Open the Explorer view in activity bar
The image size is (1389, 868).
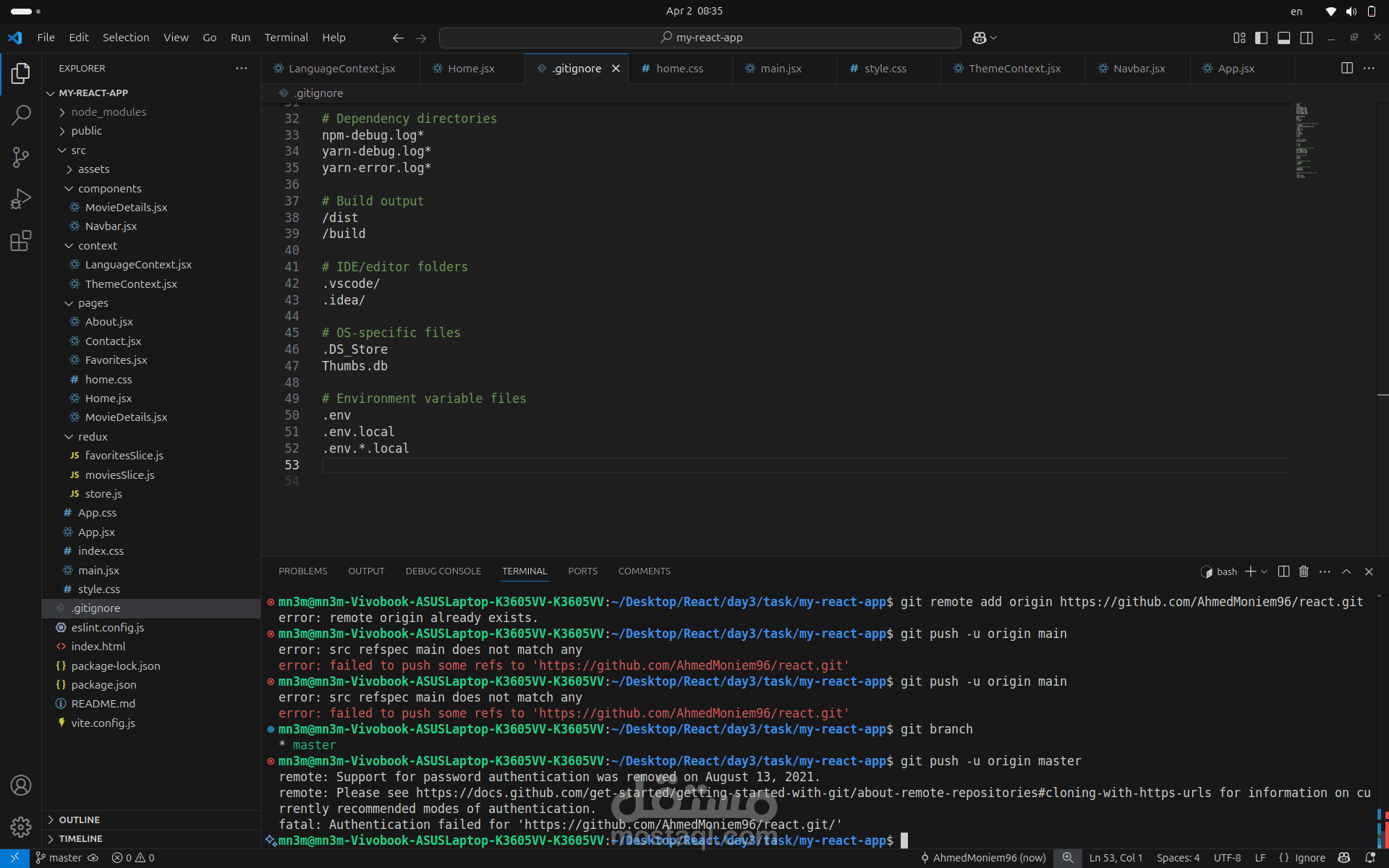[21, 73]
